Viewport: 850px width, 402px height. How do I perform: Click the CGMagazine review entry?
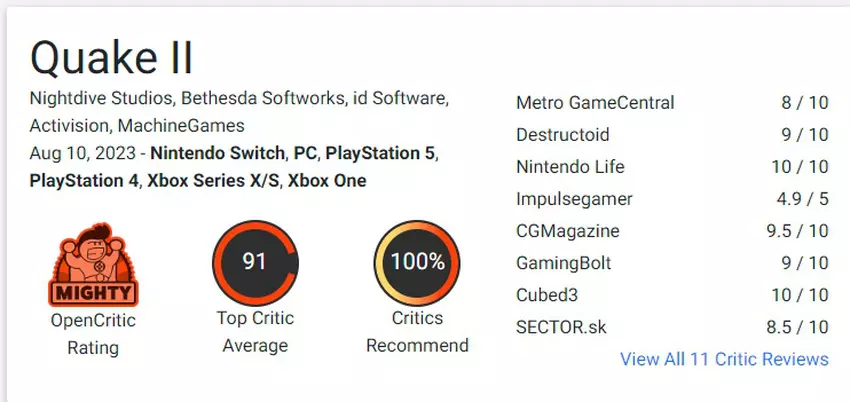[568, 231]
